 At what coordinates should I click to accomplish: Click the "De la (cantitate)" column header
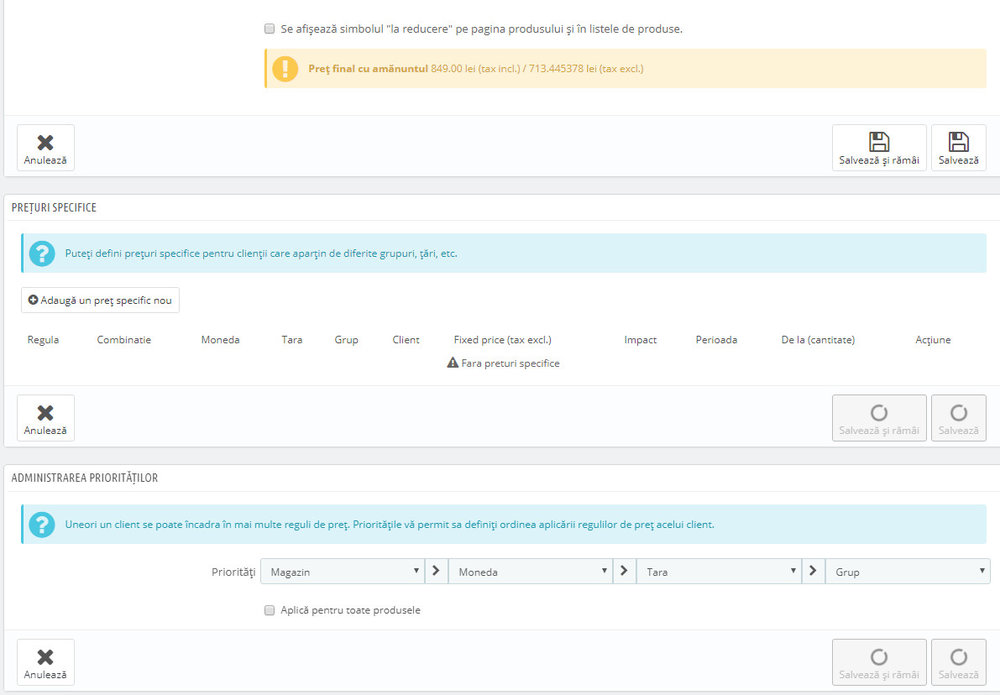coord(818,340)
